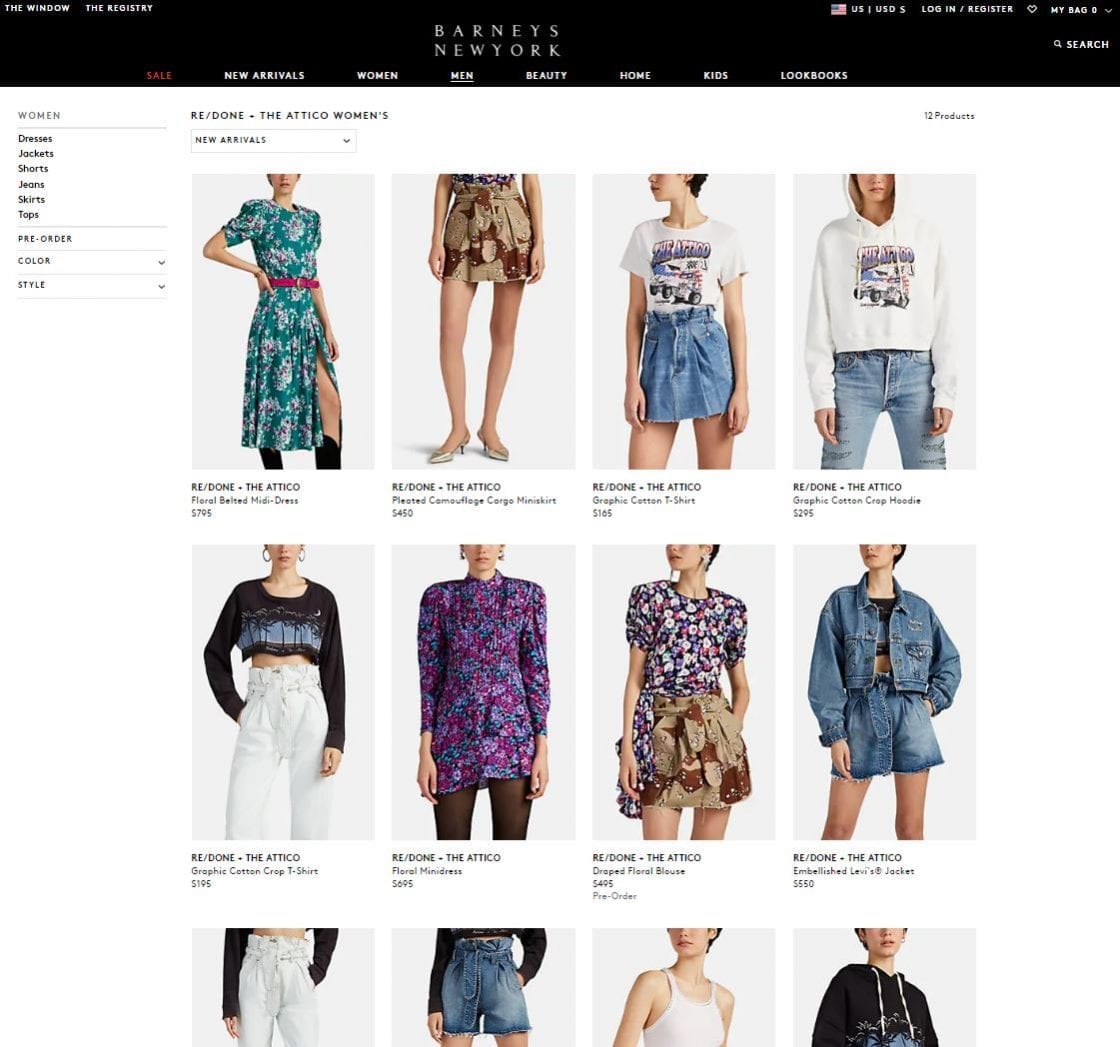Click the wishlist heart icon
The image size is (1120, 1047).
tap(1031, 9)
